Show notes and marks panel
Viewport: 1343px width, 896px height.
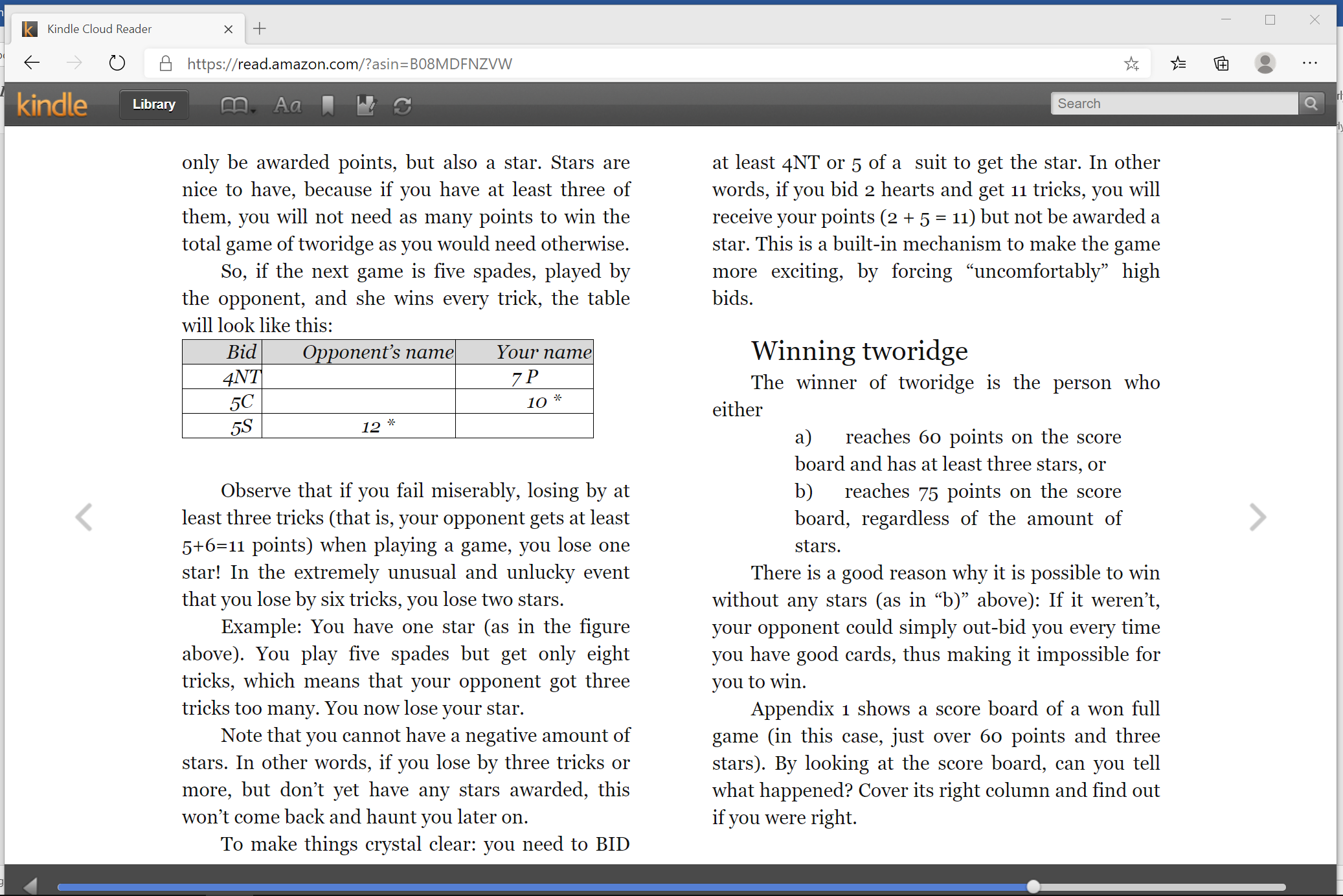(366, 105)
